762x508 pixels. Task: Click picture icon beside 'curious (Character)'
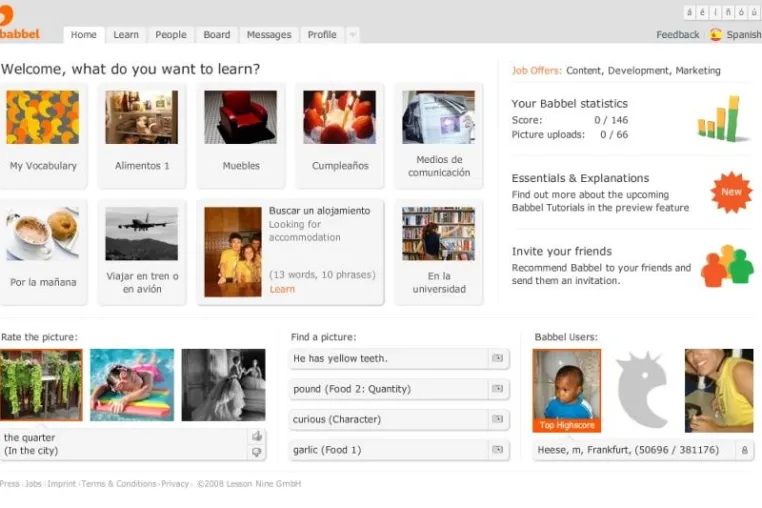498,419
